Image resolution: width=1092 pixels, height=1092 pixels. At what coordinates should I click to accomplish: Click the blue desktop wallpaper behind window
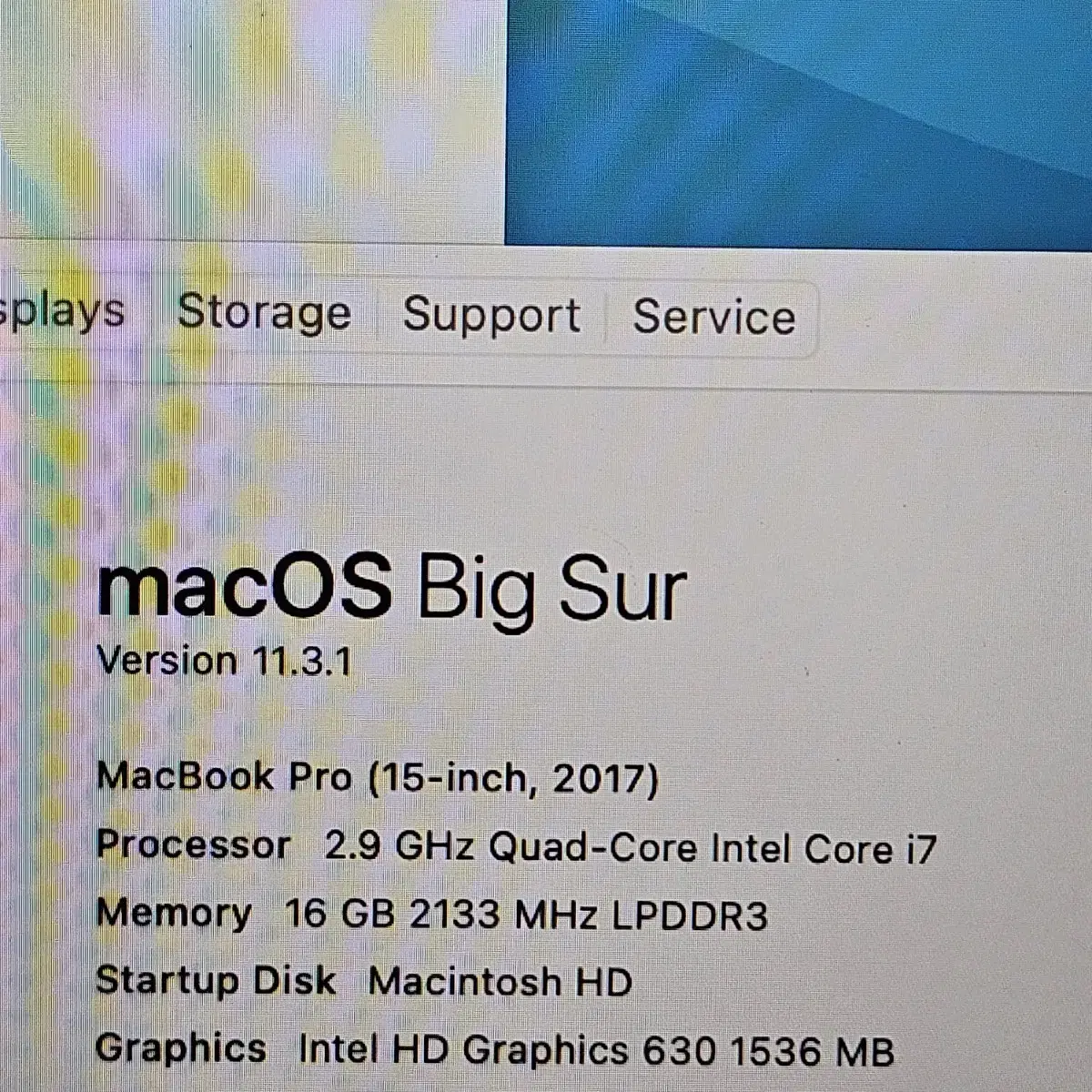click(x=798, y=123)
